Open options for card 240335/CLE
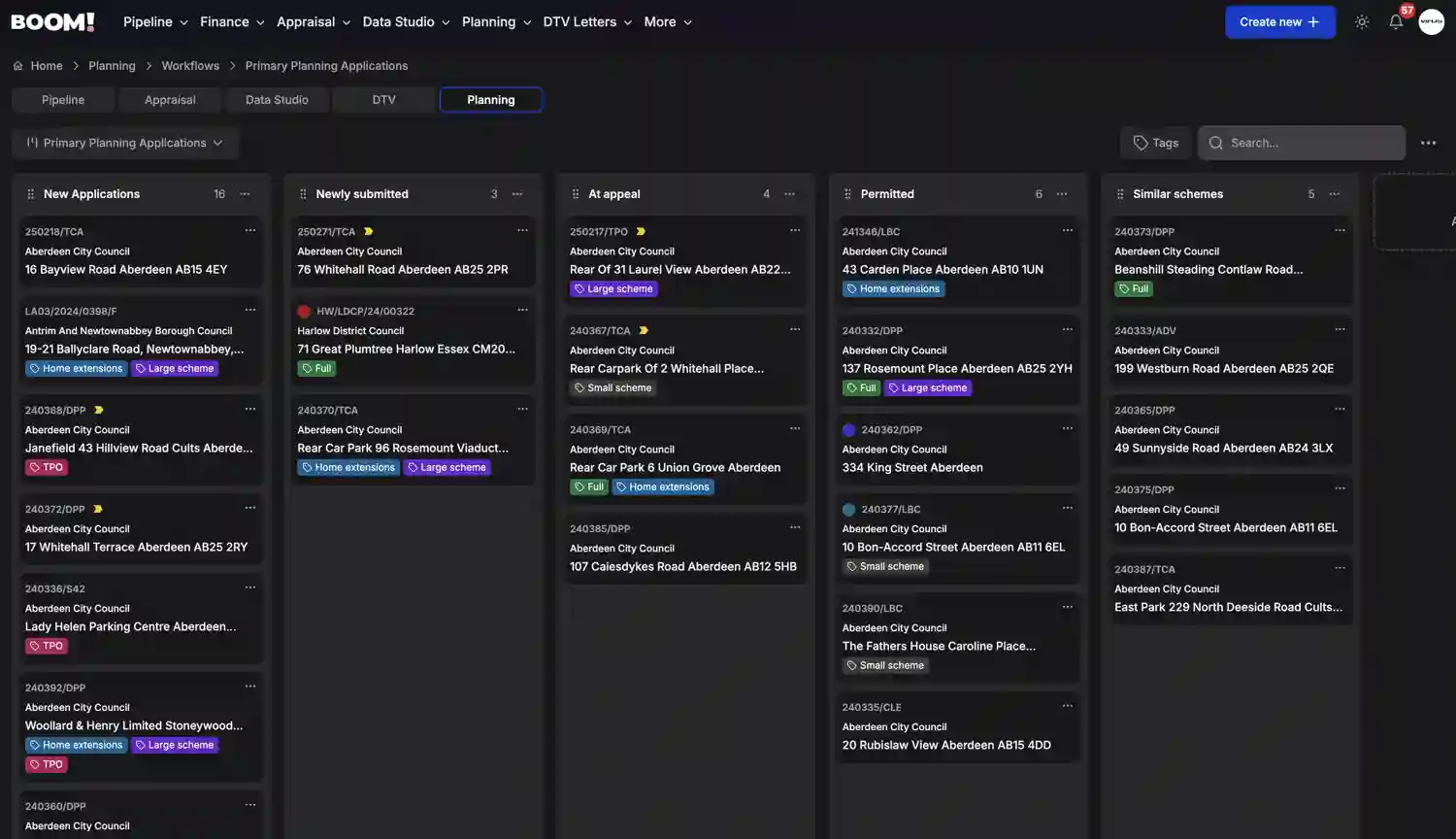The height and width of the screenshot is (839, 1456). click(1068, 706)
